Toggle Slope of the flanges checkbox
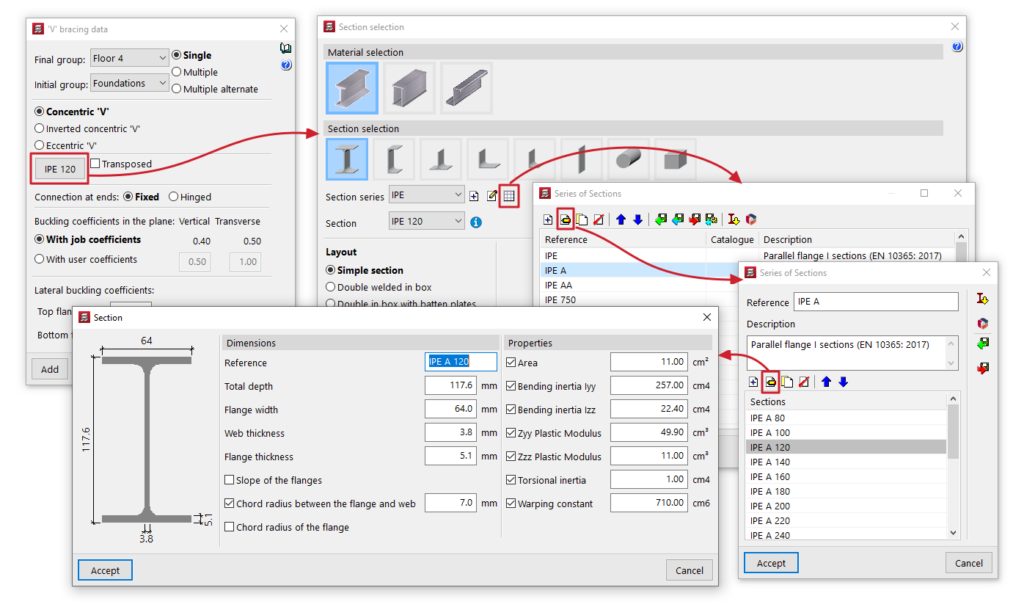Screen dimensions: 1024x607 pyautogui.click(x=229, y=480)
